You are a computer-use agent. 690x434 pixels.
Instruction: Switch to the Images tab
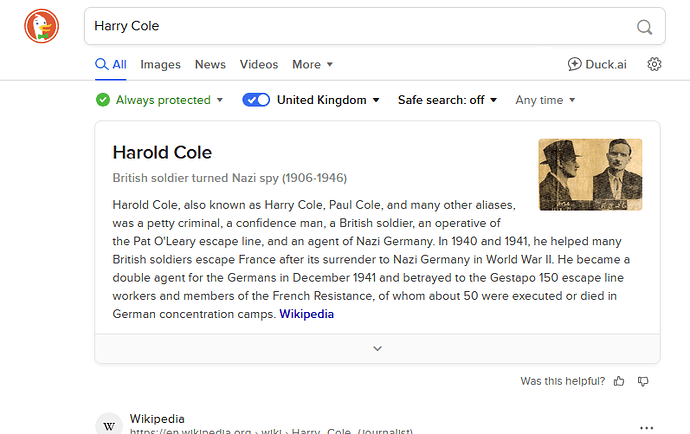click(160, 64)
